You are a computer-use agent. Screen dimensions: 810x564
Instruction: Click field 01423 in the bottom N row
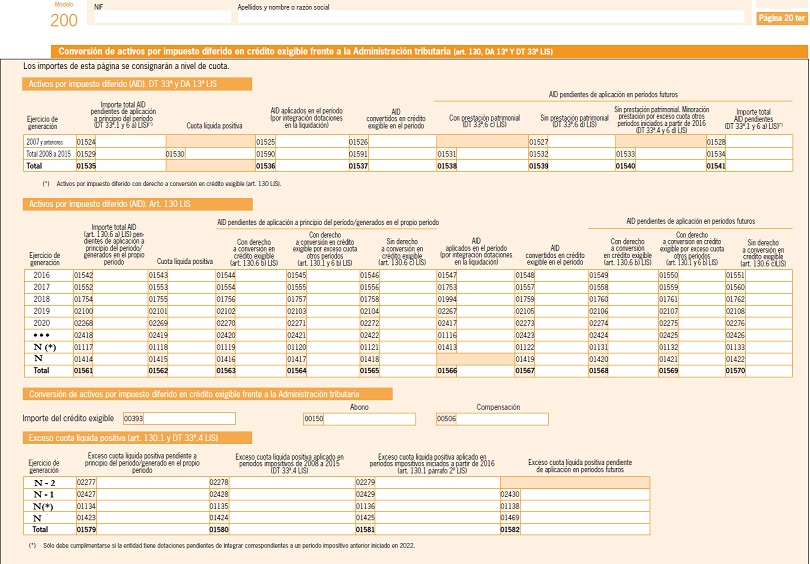(x=152, y=518)
